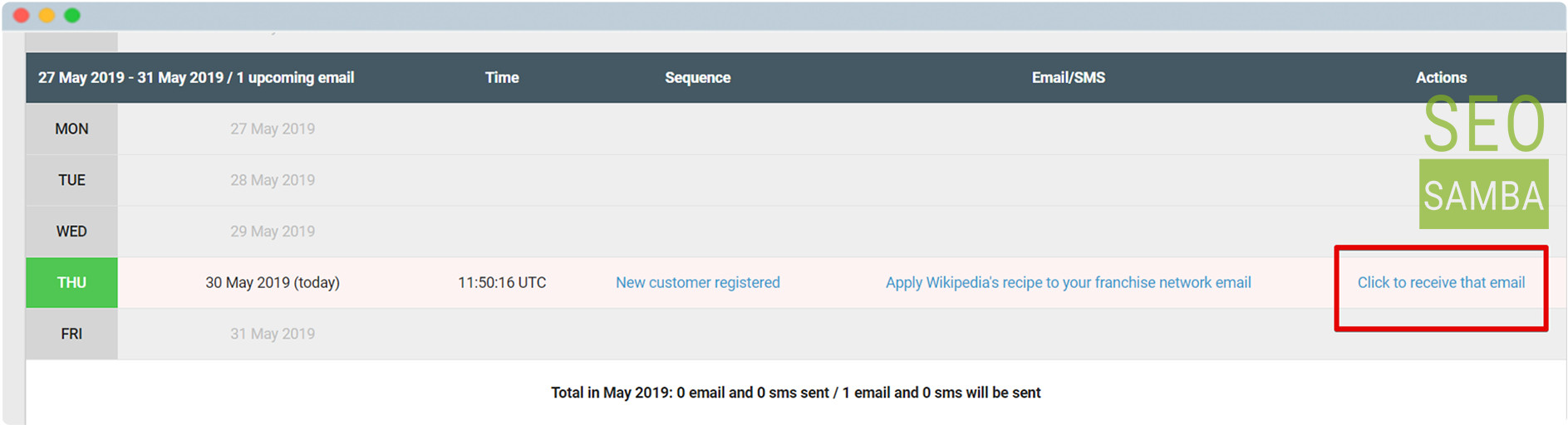Viewport: 1568px width, 425px height.
Task: Select the green THU day cell
Action: pos(71,283)
